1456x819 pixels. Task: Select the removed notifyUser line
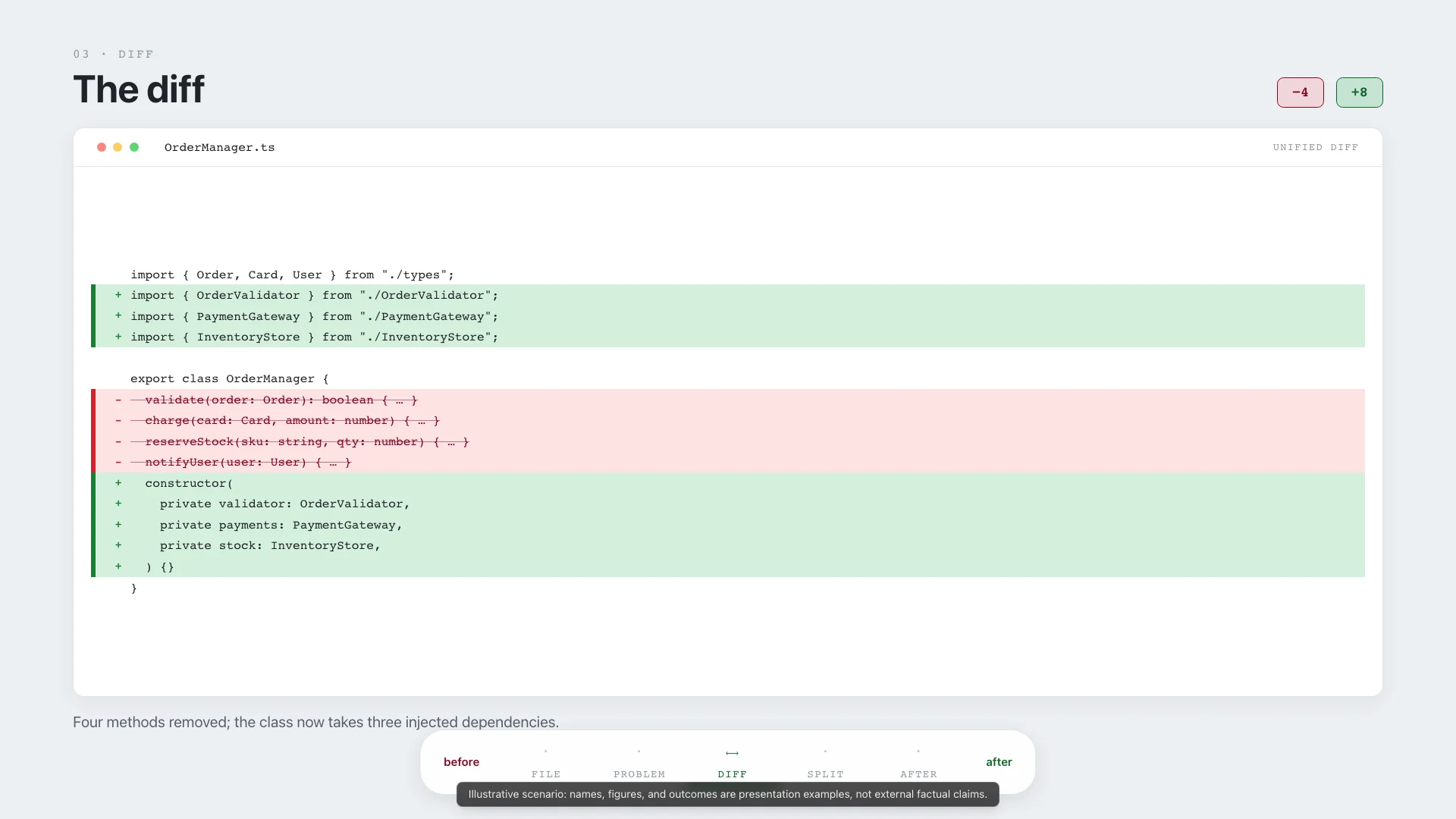pyautogui.click(x=728, y=462)
